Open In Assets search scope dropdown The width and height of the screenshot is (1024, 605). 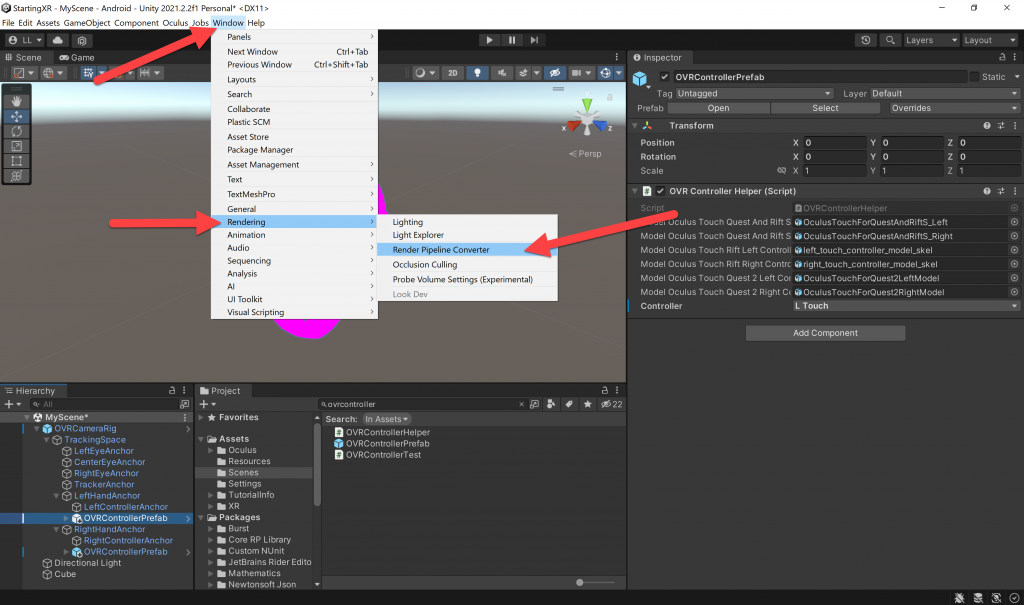tap(386, 419)
